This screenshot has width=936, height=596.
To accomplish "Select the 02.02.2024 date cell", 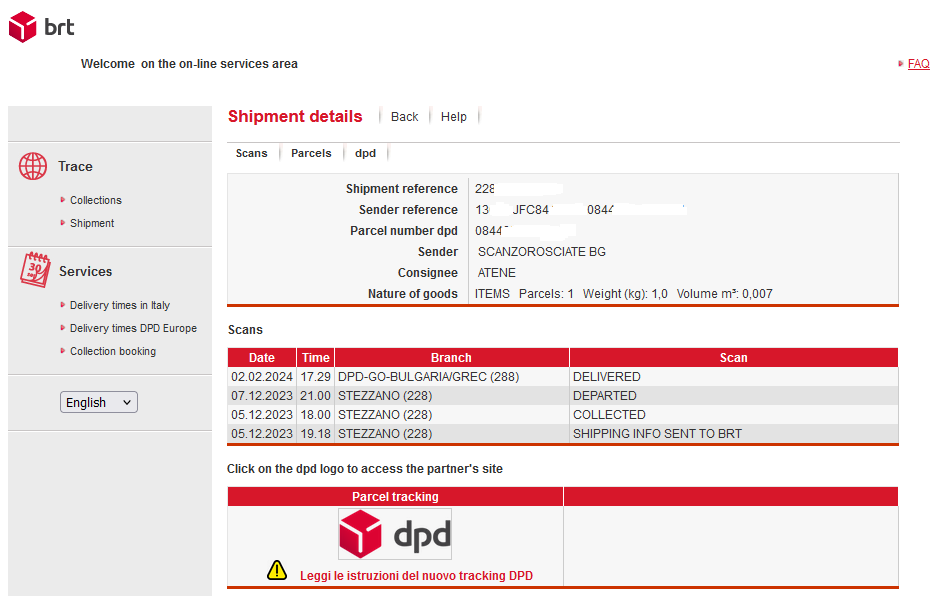I will pyautogui.click(x=261, y=377).
